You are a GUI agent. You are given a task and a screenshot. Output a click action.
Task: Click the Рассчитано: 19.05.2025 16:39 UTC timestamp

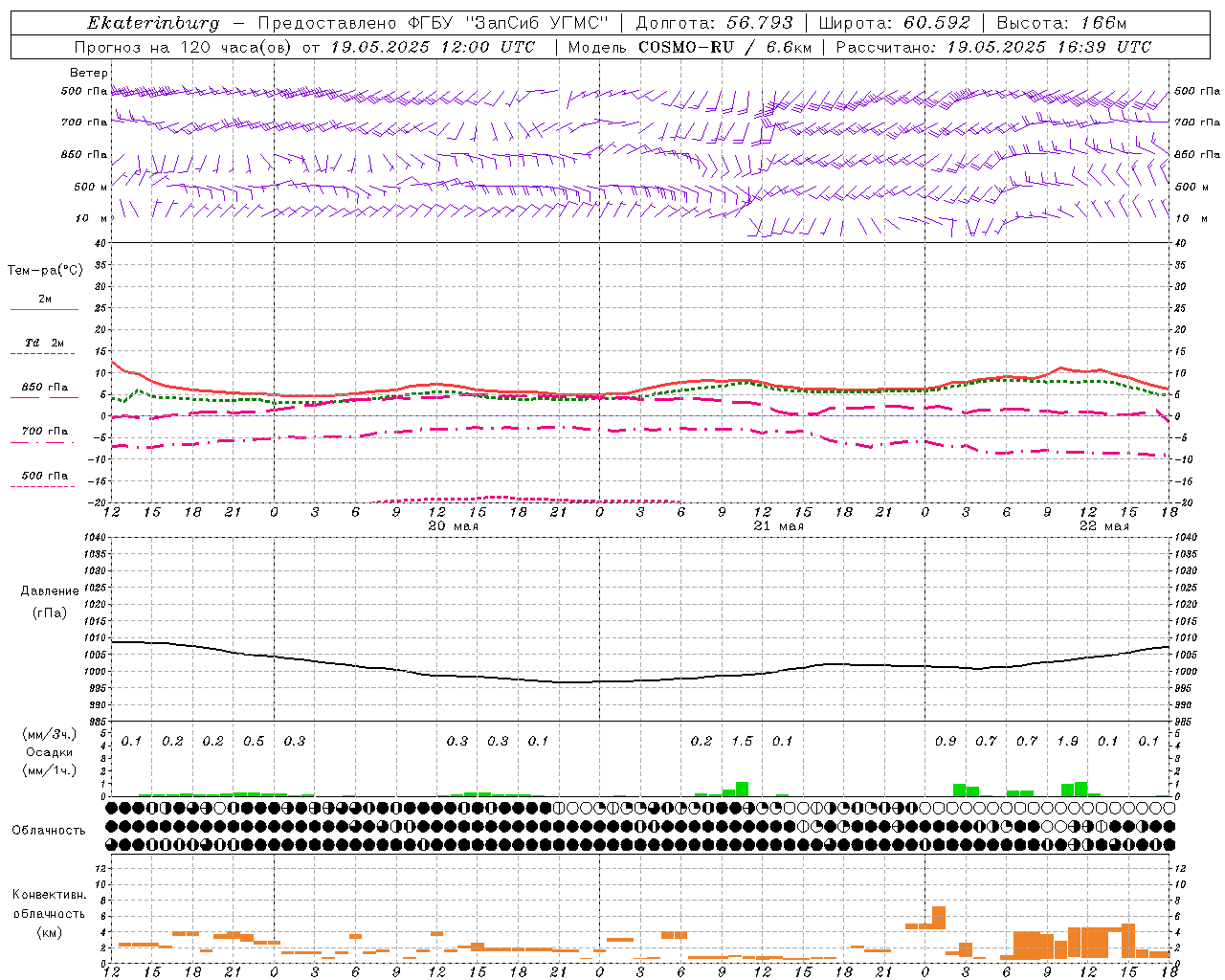pyautogui.click(x=993, y=47)
